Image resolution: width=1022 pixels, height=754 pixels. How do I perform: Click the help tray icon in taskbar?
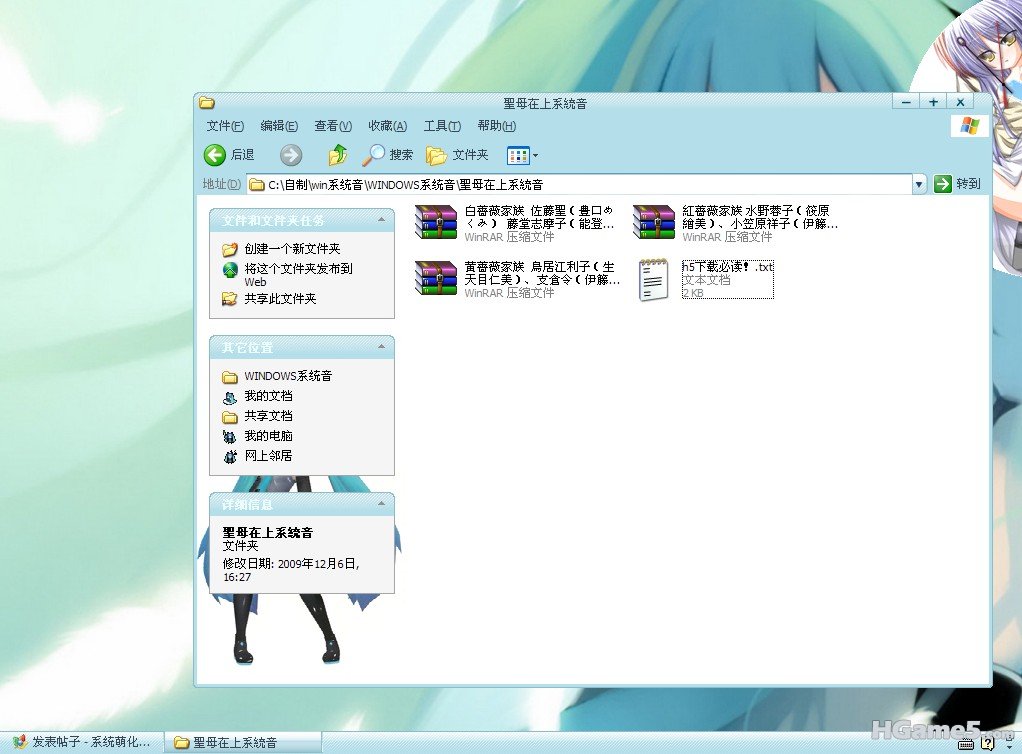click(987, 742)
